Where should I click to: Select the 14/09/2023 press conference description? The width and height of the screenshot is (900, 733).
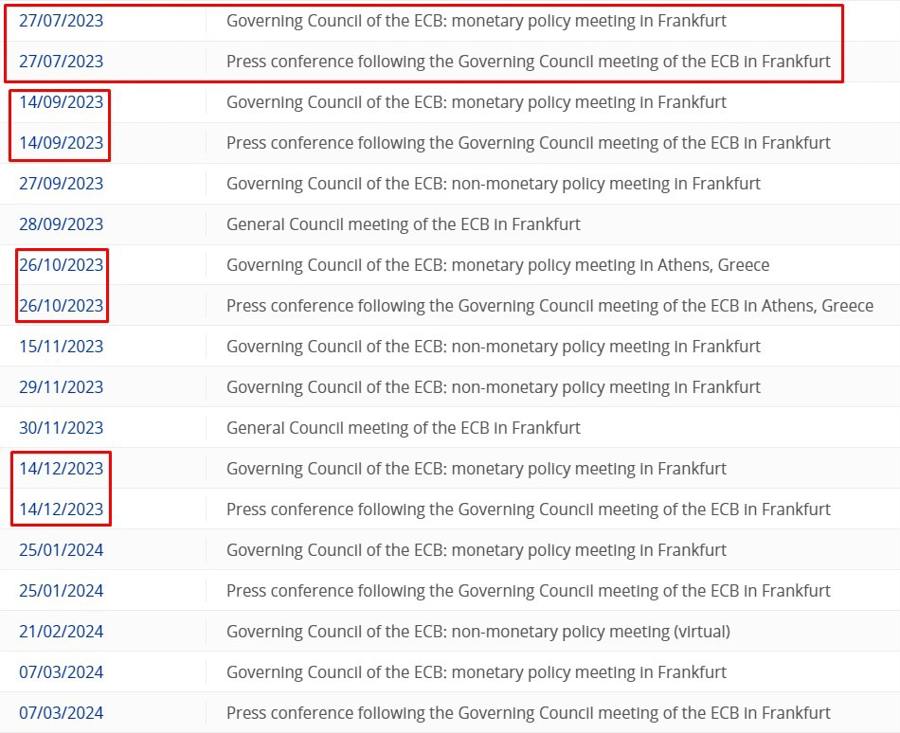click(528, 143)
